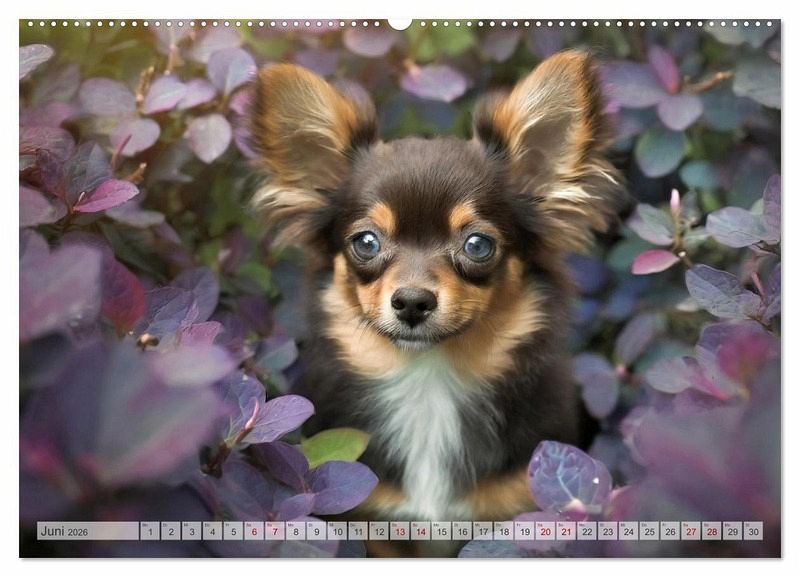Viewport: 800px width, 577px height.
Task: Choose day 18 in the date row
Action: [x=504, y=531]
